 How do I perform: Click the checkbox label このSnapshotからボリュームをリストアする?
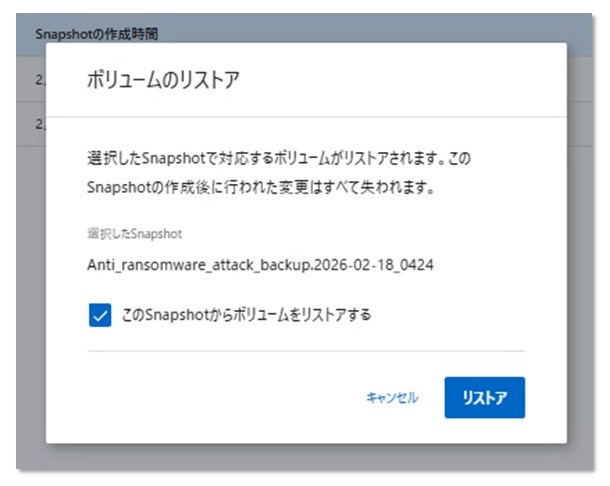click(247, 316)
